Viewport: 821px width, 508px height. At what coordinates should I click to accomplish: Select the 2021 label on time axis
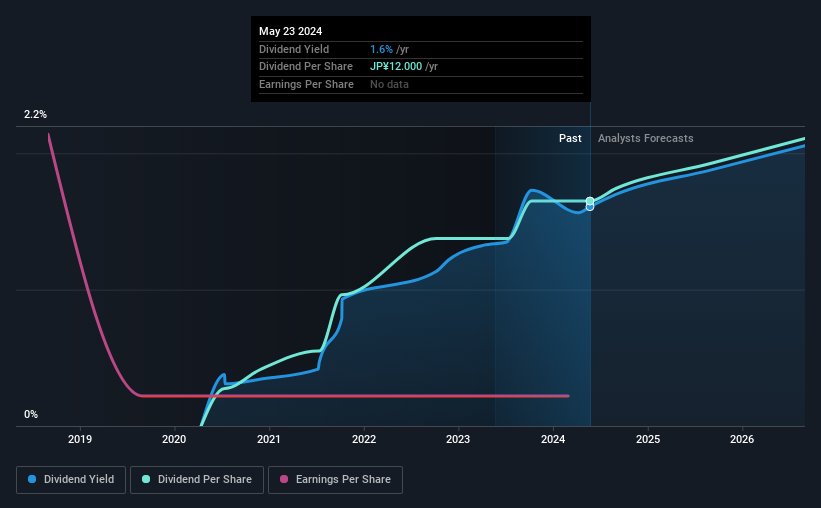pyautogui.click(x=269, y=439)
